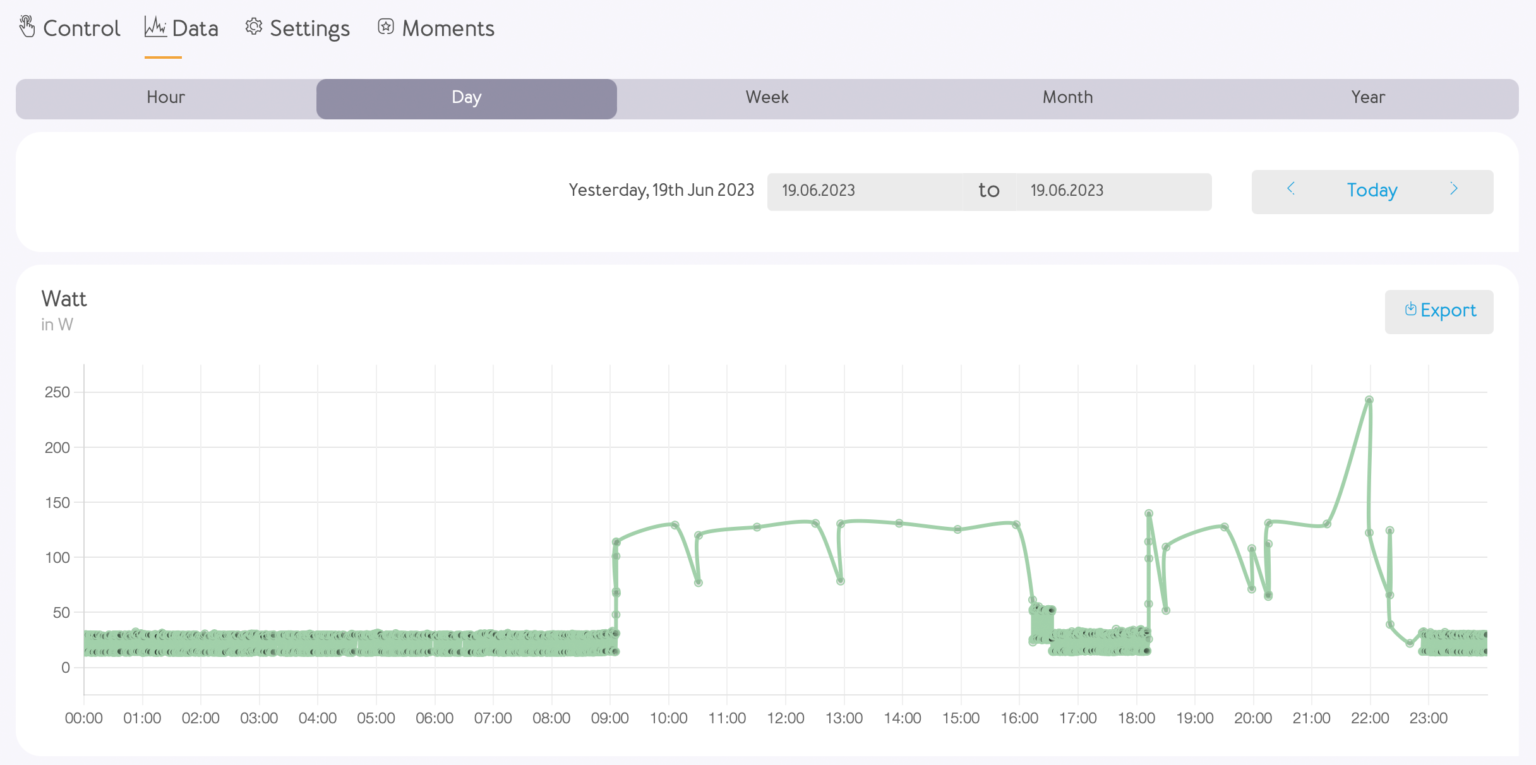1536x765 pixels.
Task: Export the Watt chart data
Action: coord(1439,311)
